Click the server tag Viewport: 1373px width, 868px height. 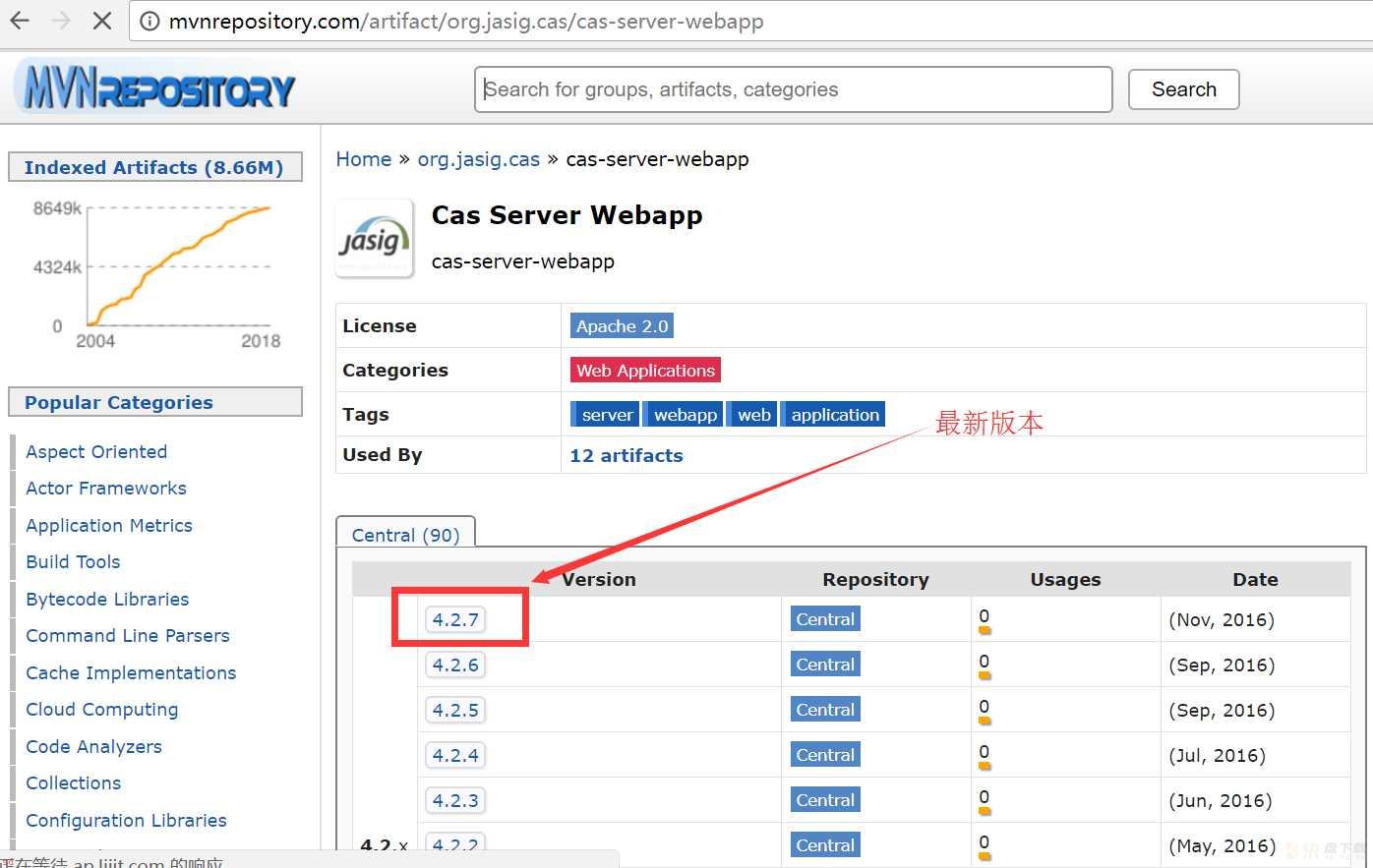click(x=606, y=415)
